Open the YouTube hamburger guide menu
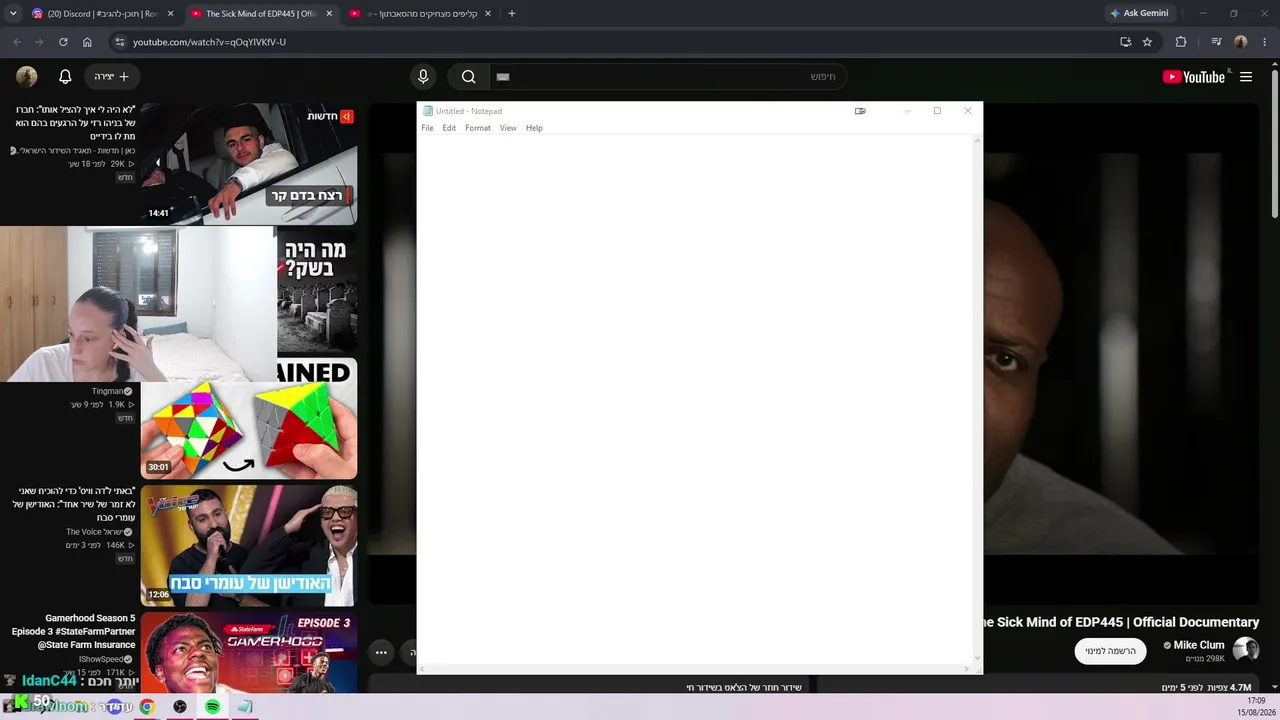Viewport: 1280px width, 720px height. click(1246, 77)
